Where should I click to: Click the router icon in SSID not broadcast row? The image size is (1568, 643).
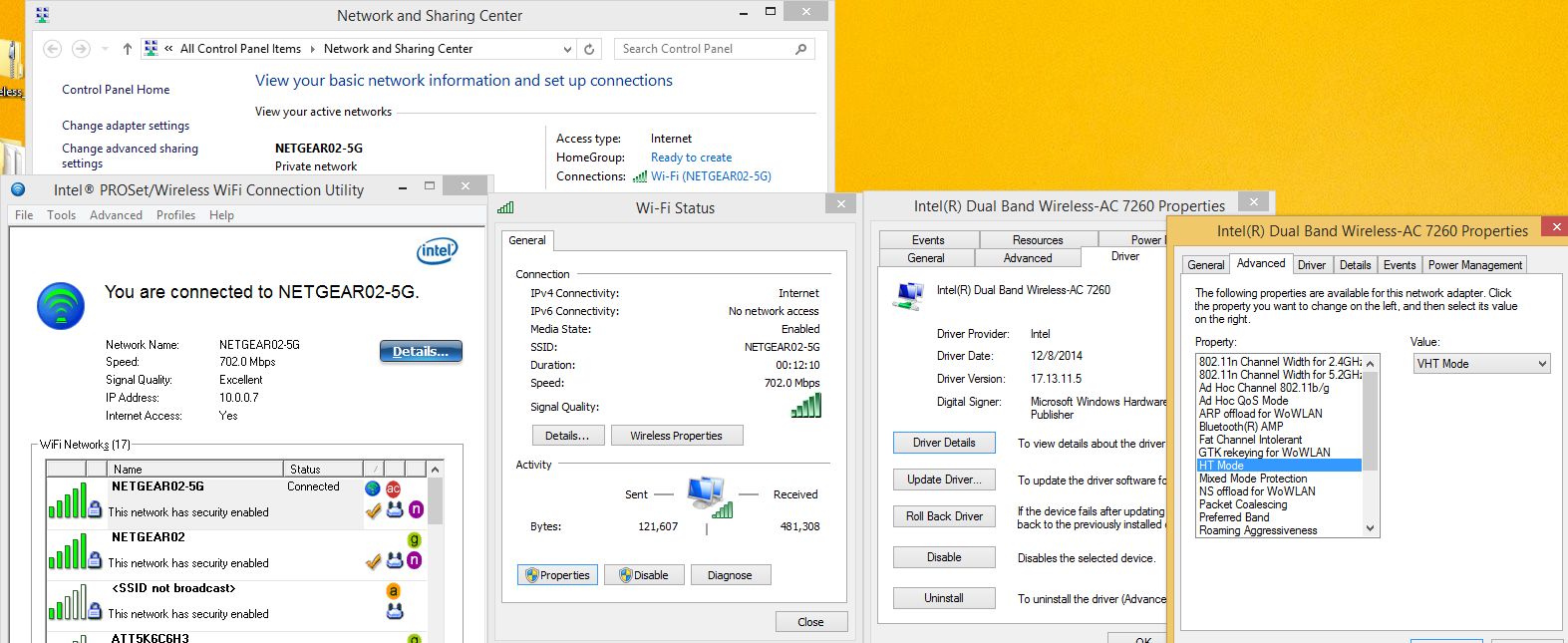395,611
